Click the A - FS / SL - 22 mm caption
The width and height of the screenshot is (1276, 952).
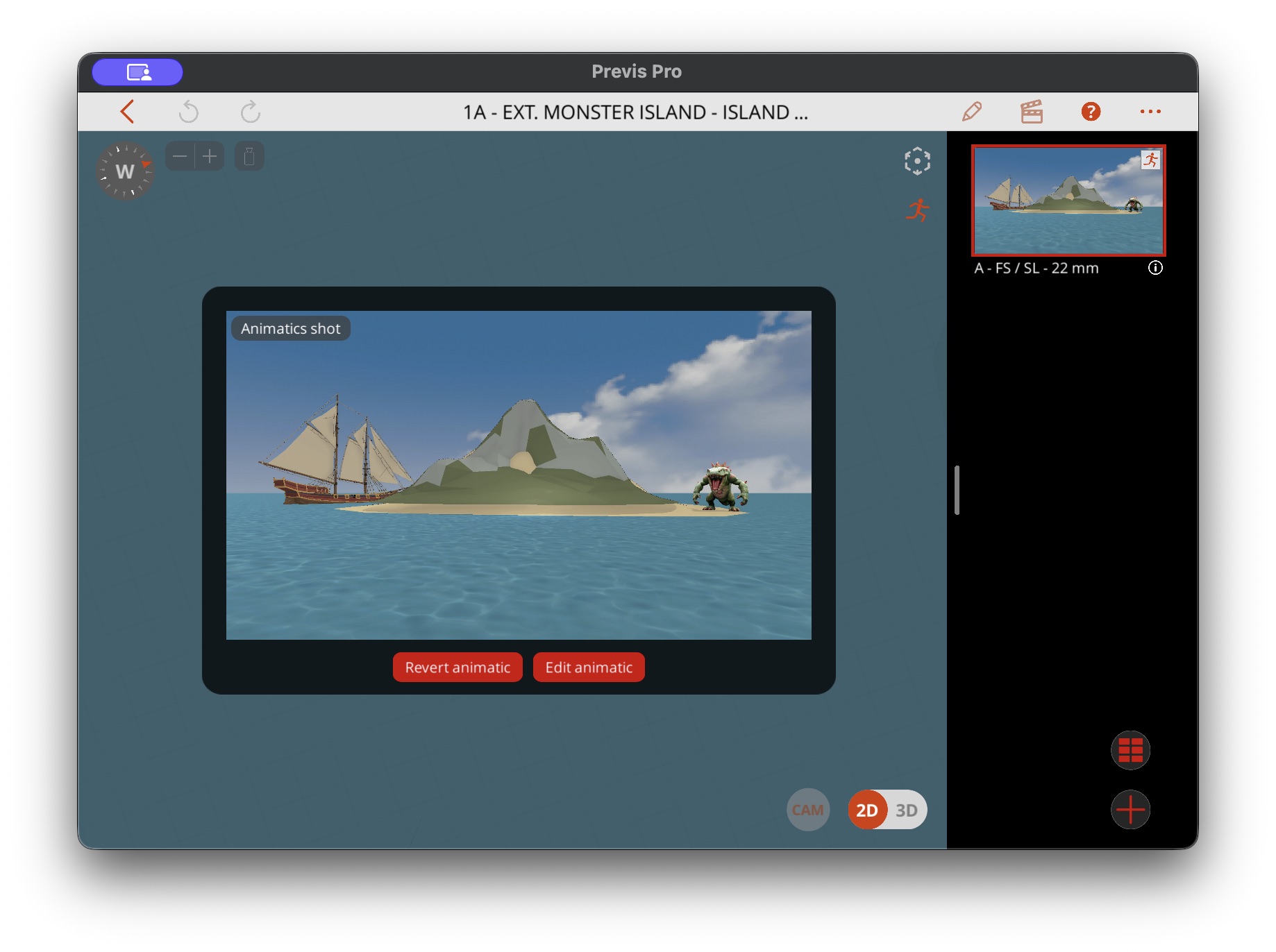point(1036,268)
